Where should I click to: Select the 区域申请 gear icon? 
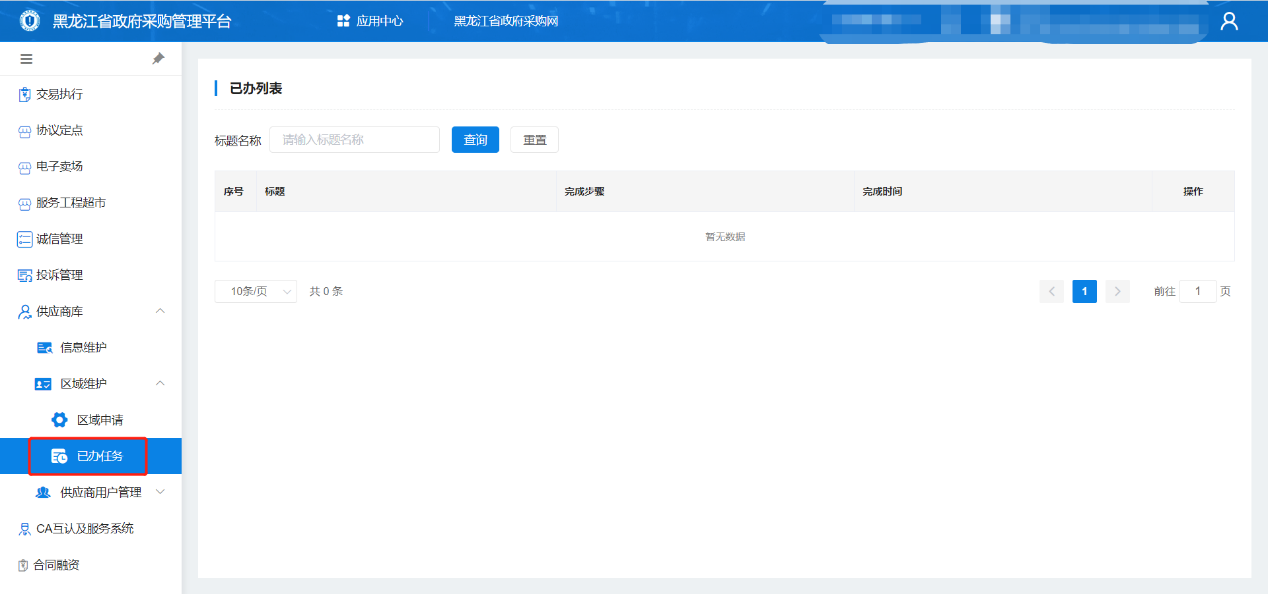(x=59, y=420)
